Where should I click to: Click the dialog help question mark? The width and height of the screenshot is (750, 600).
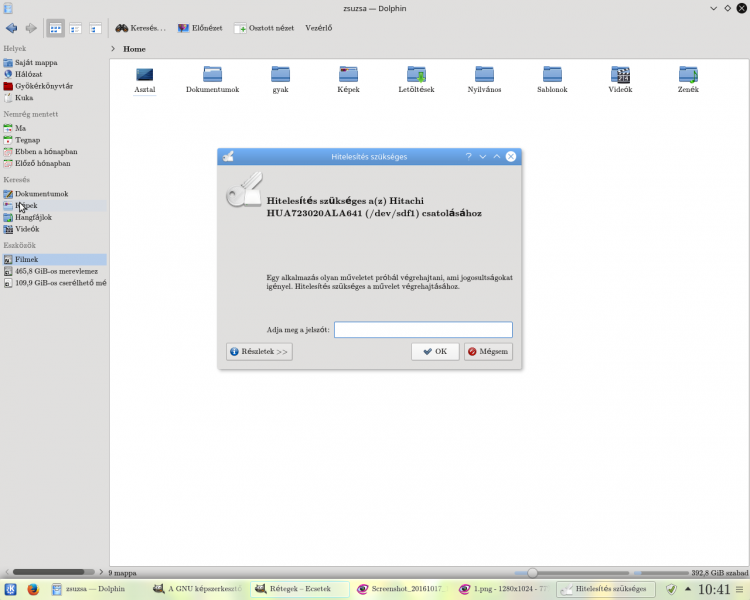coord(469,156)
